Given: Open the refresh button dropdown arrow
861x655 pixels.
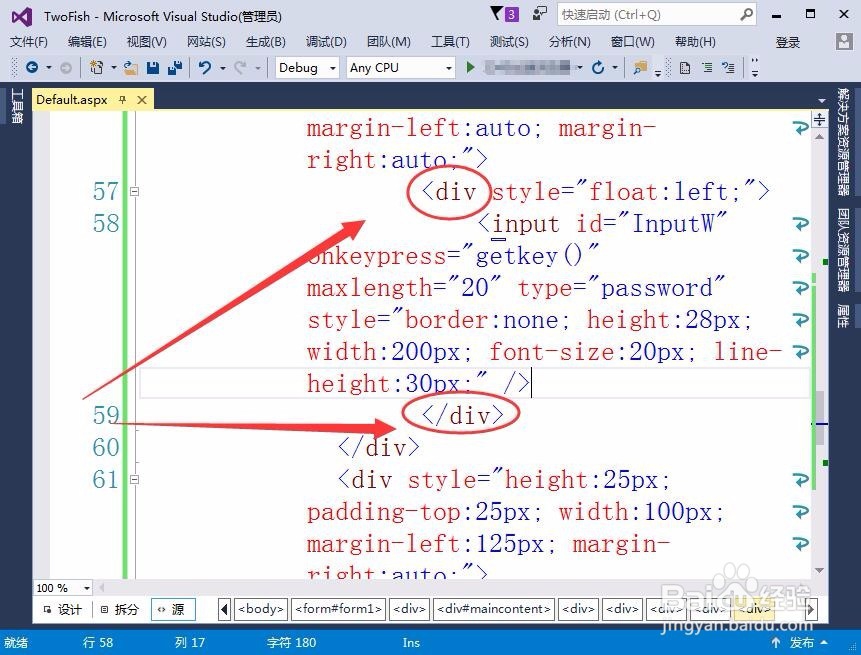Looking at the screenshot, I should [x=615, y=68].
